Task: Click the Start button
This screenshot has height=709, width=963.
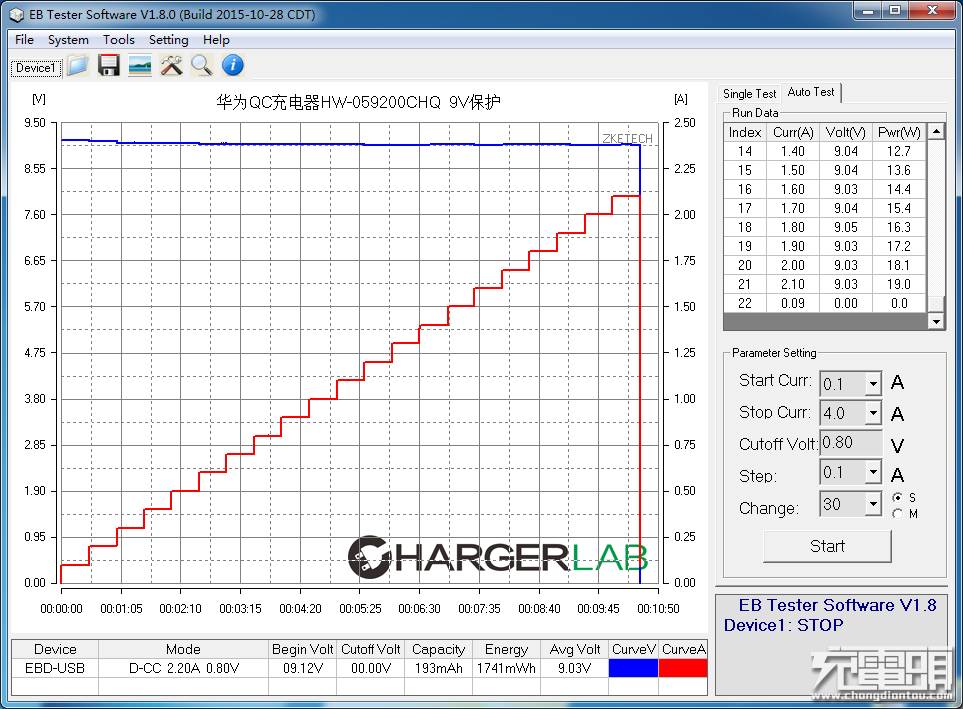Action: (x=827, y=546)
